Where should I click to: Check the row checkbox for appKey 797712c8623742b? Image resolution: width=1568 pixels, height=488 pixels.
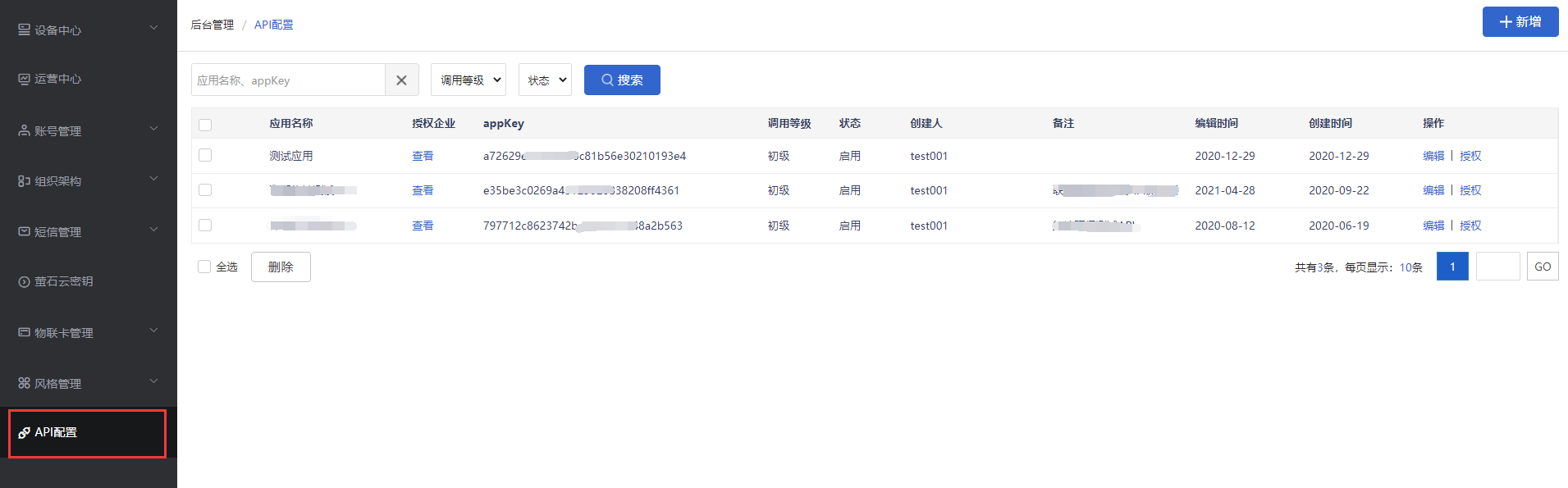[x=205, y=225]
